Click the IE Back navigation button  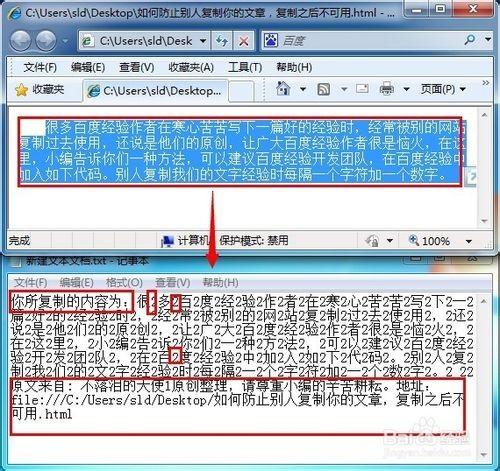(x=21, y=41)
